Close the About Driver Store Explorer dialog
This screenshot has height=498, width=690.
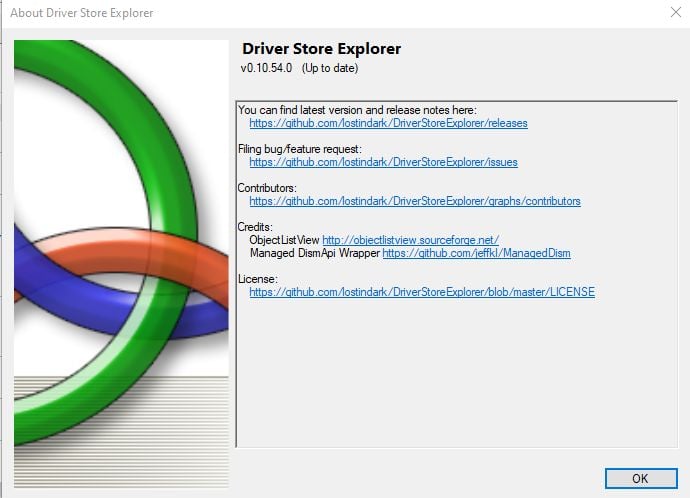[x=675, y=12]
